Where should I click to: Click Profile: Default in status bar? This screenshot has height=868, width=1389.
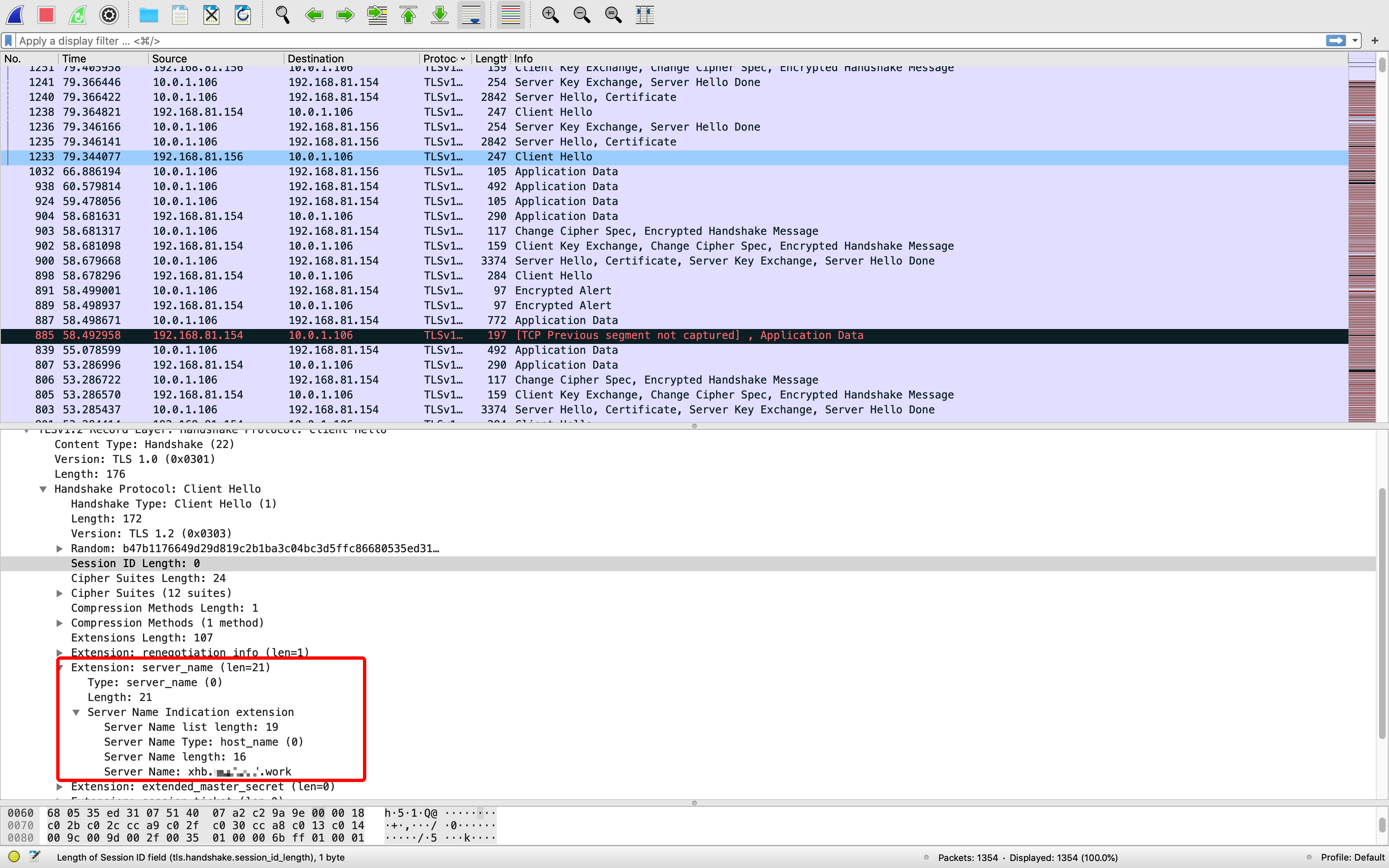click(x=1352, y=858)
